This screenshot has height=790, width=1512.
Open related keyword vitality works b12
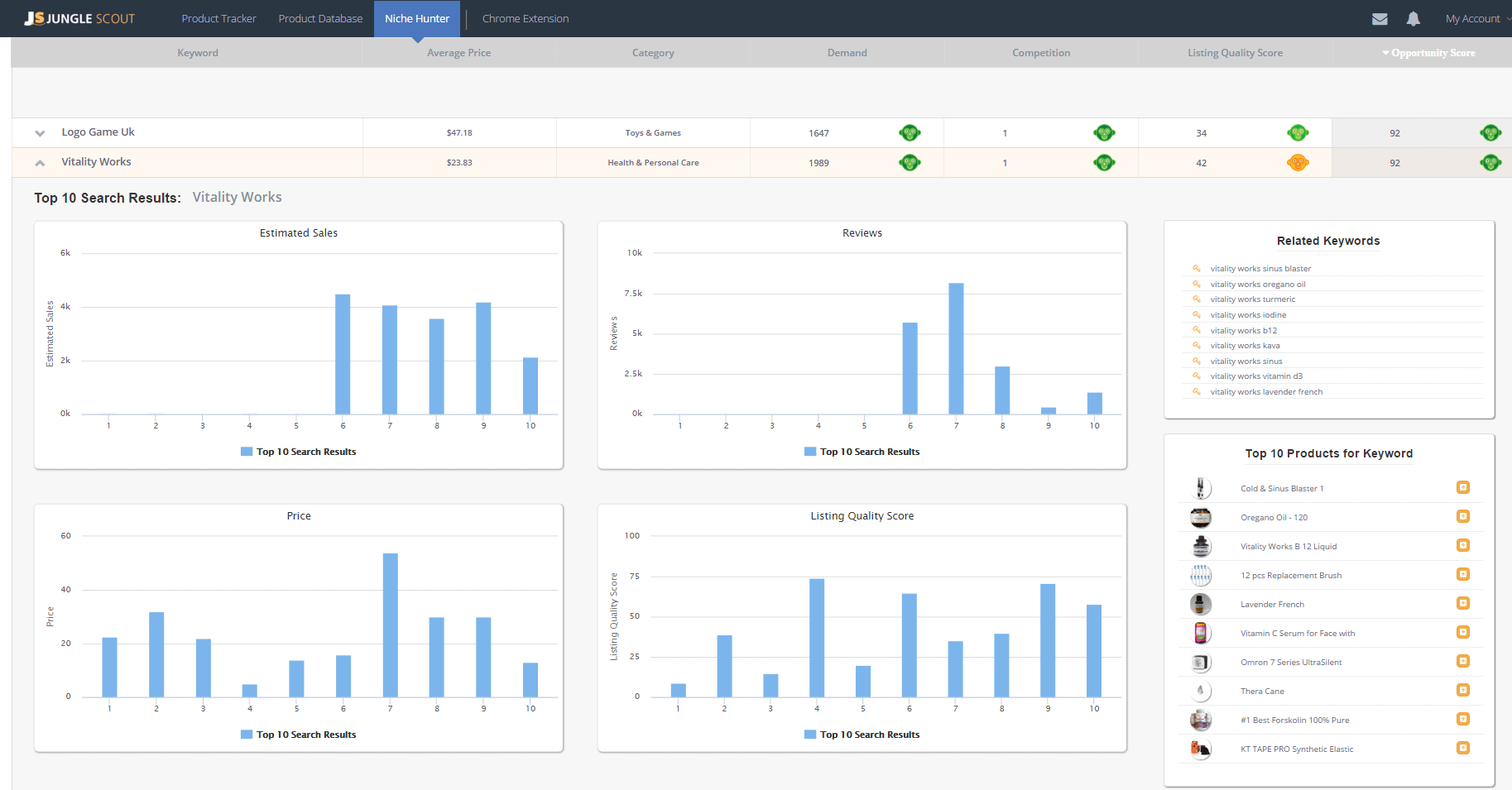pos(1243,330)
